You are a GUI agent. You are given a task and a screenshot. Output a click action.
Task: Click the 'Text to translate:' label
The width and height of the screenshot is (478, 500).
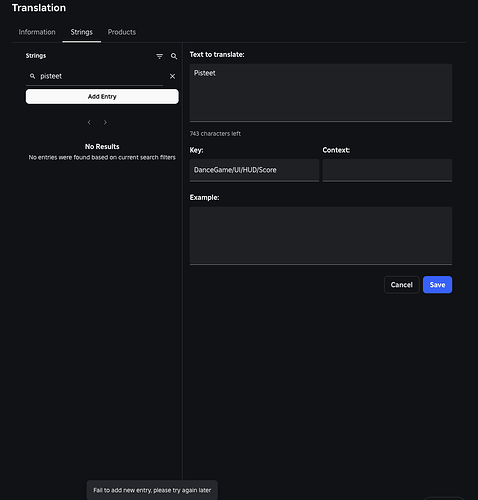coord(217,55)
